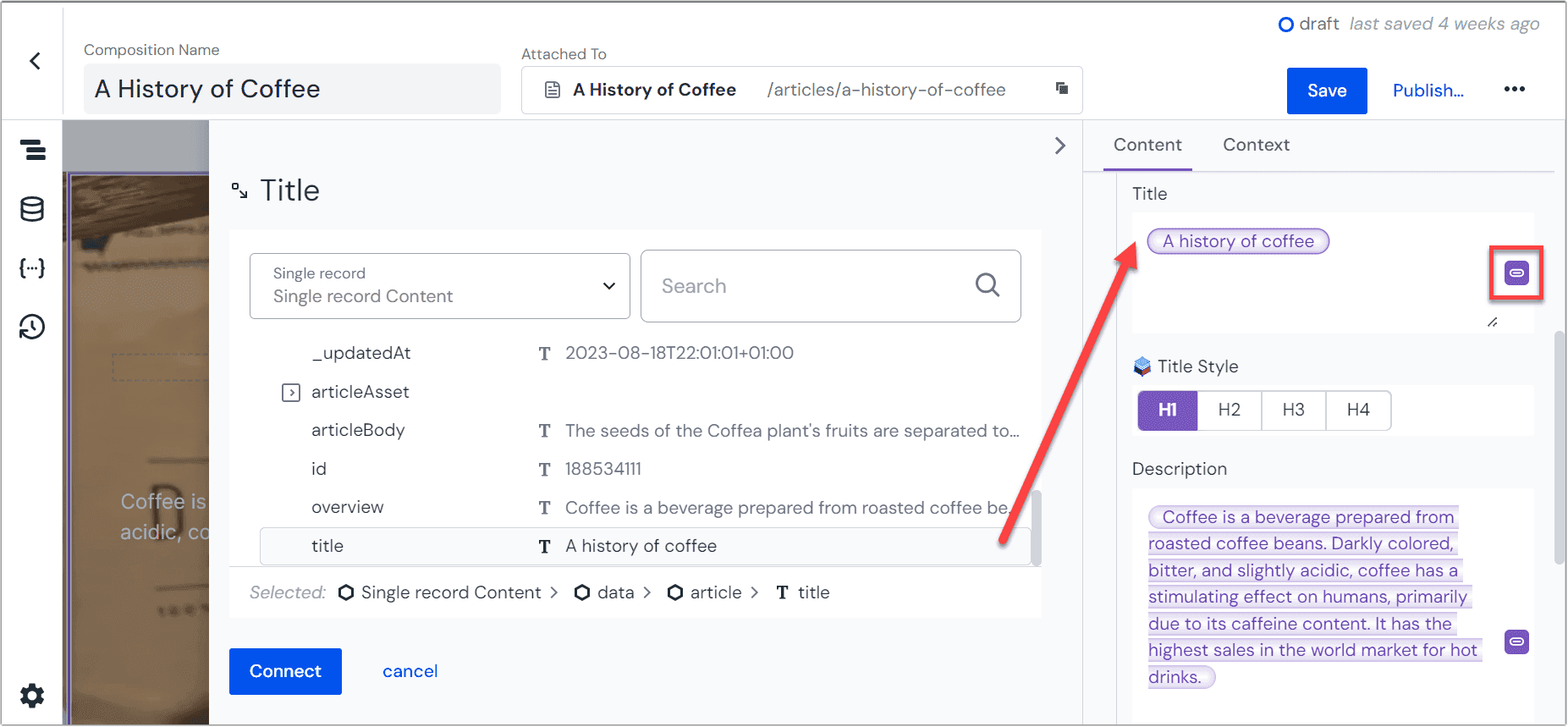Go back using the left arrow icon
This screenshot has width=1568, height=727.
[35, 61]
